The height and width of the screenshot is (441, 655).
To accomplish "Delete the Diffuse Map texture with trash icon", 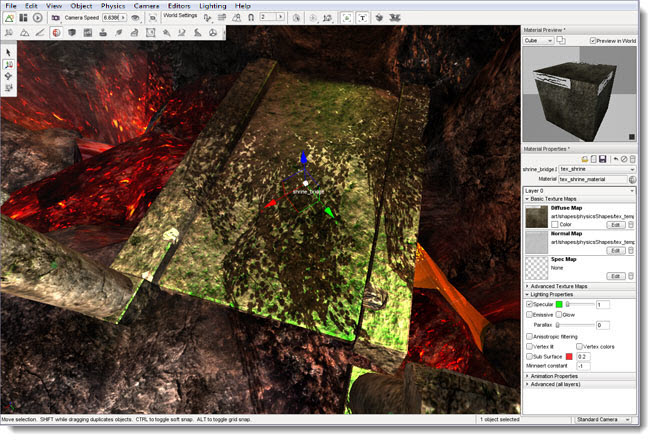I will click(631, 224).
